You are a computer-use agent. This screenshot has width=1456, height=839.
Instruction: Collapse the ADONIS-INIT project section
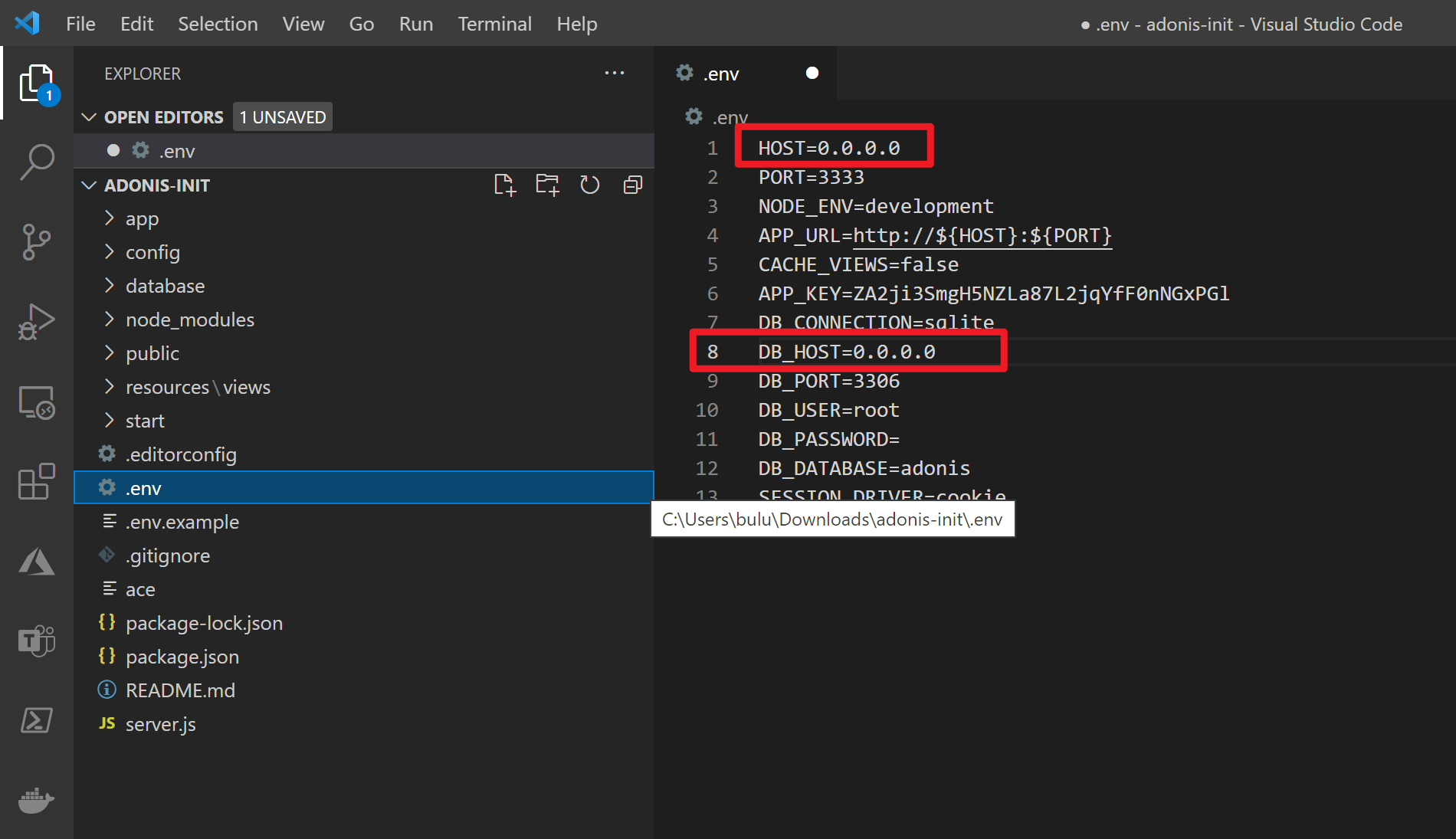(x=89, y=185)
